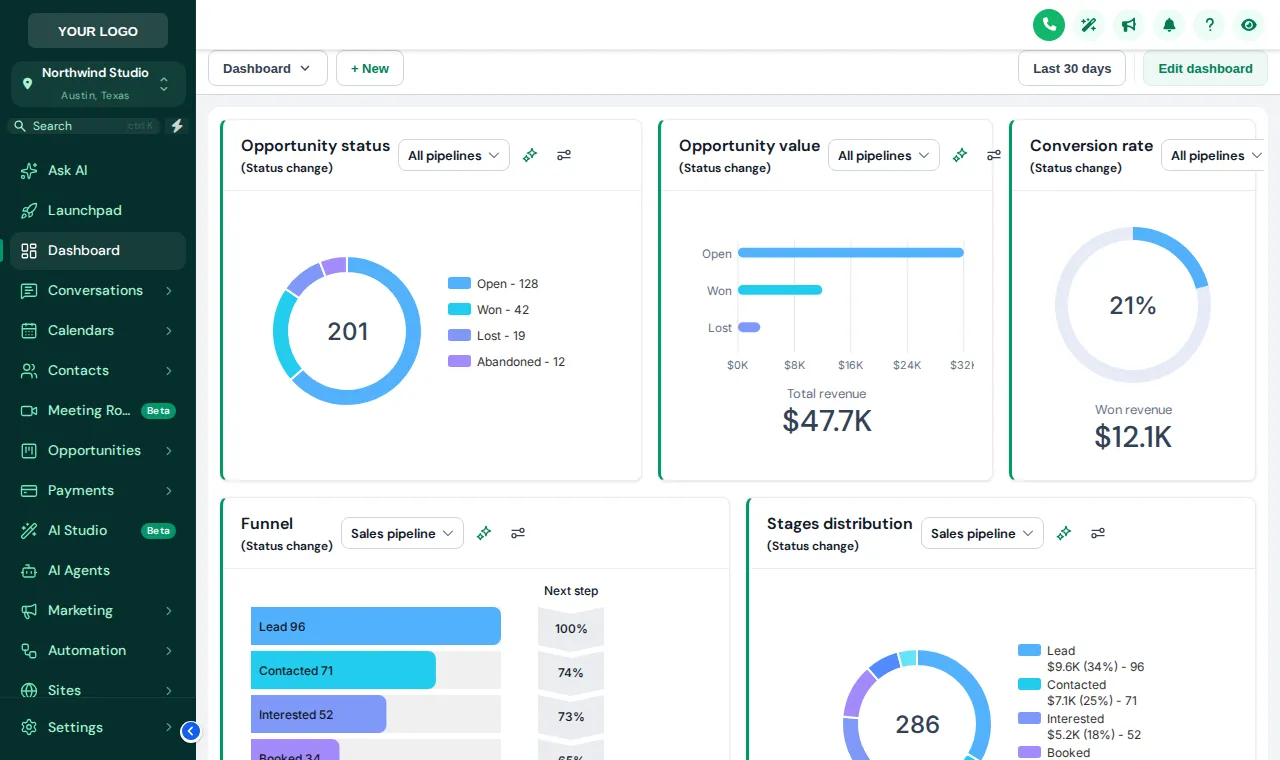Click the green phone dialer icon
1280x760 pixels.
point(1049,25)
